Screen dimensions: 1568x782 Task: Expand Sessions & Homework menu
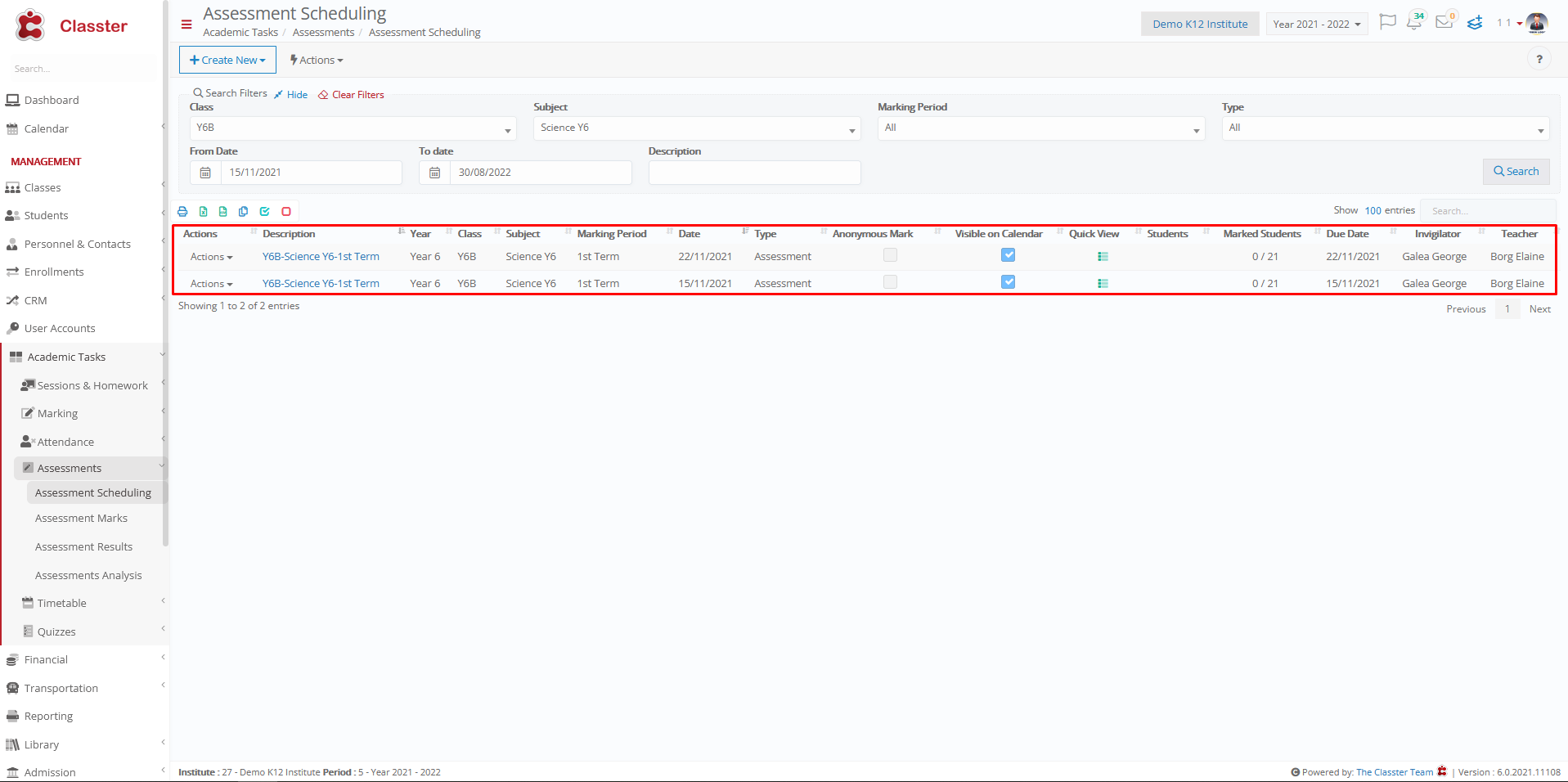[92, 385]
